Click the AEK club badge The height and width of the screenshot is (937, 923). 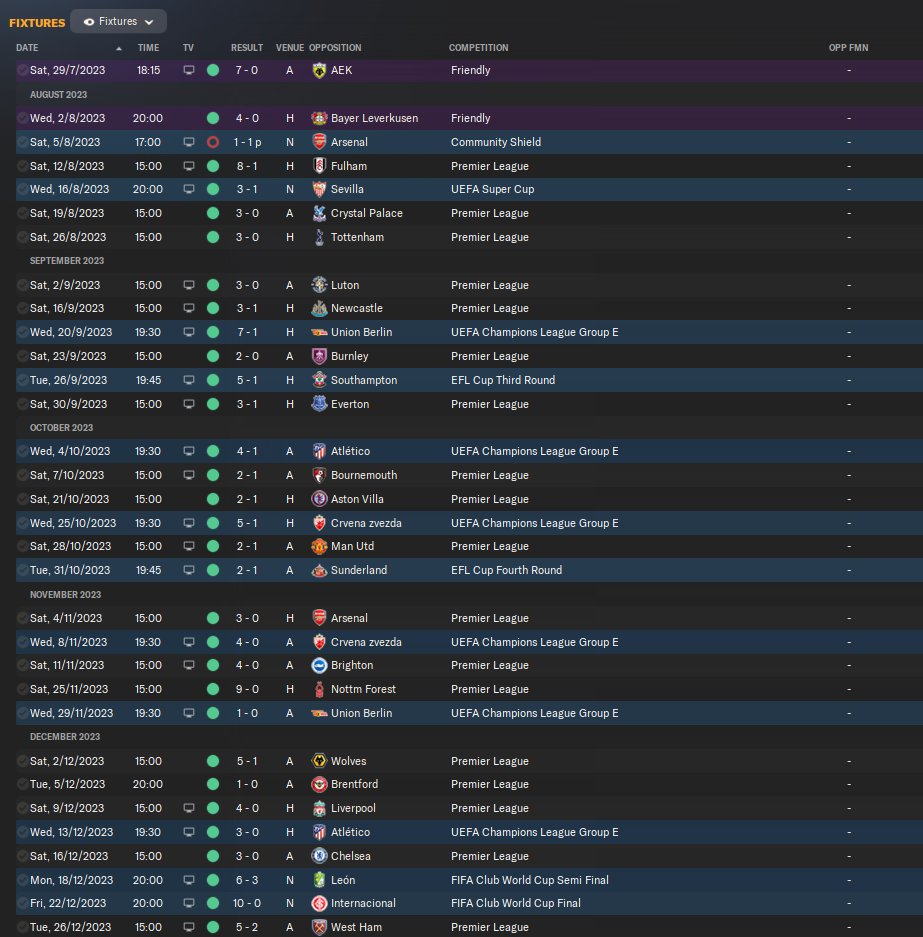[x=320, y=71]
